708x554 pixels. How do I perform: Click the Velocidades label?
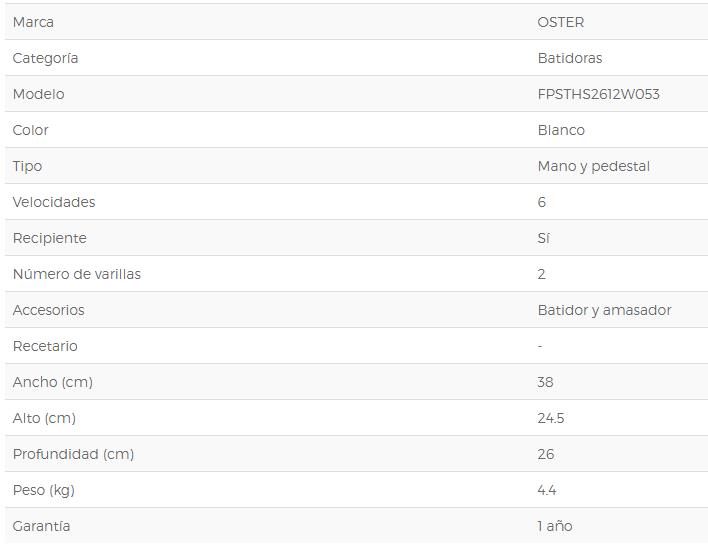pos(54,202)
